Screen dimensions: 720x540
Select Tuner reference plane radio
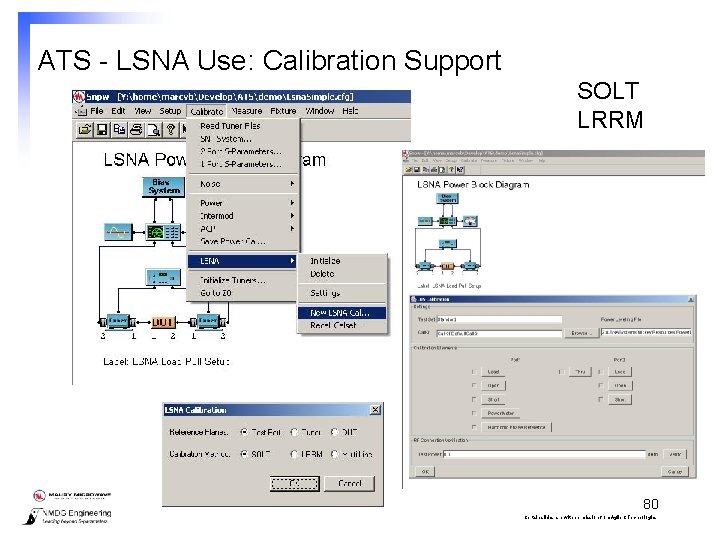click(x=294, y=432)
